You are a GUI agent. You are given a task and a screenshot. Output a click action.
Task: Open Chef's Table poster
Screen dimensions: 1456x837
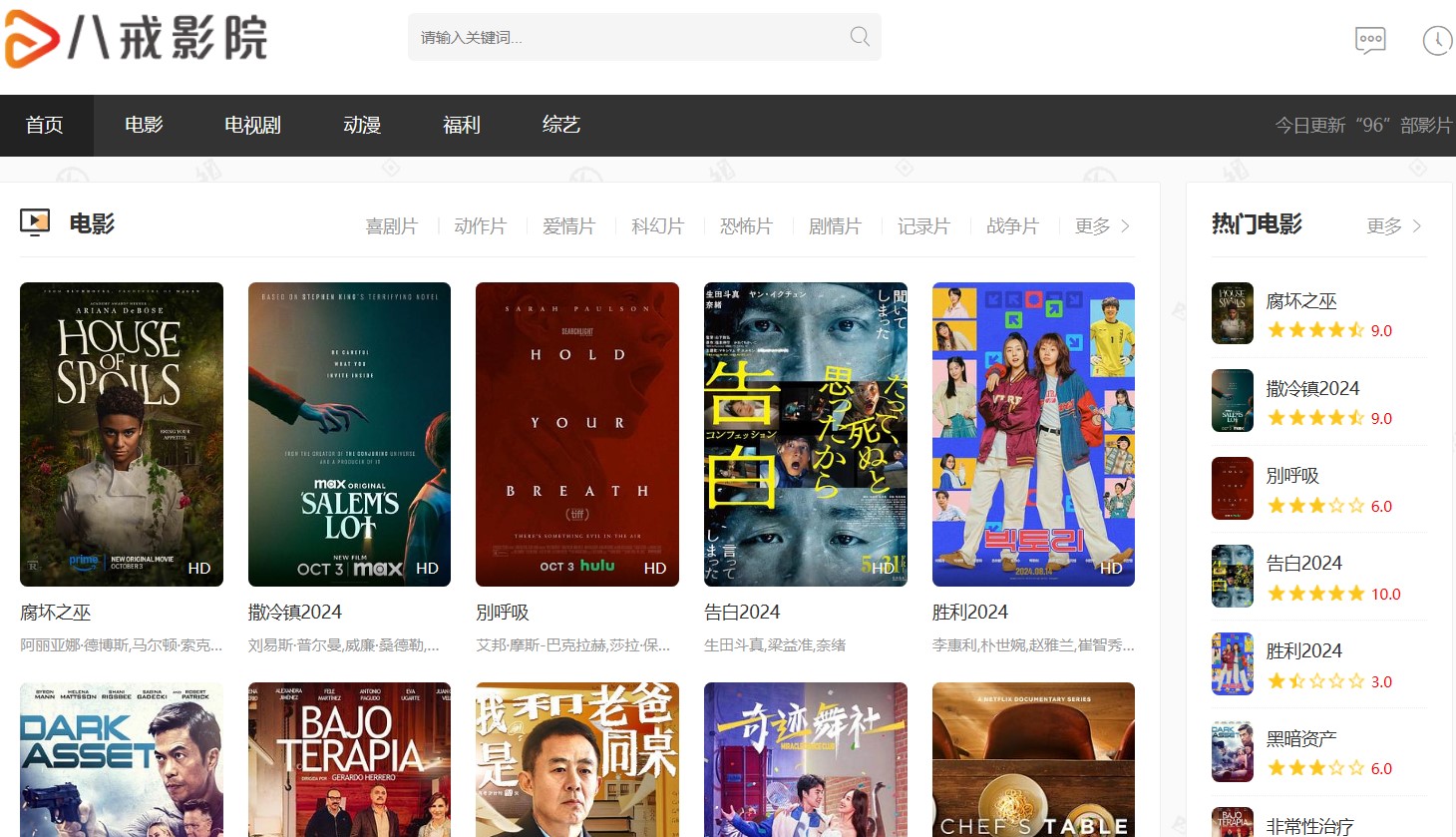(x=1033, y=759)
